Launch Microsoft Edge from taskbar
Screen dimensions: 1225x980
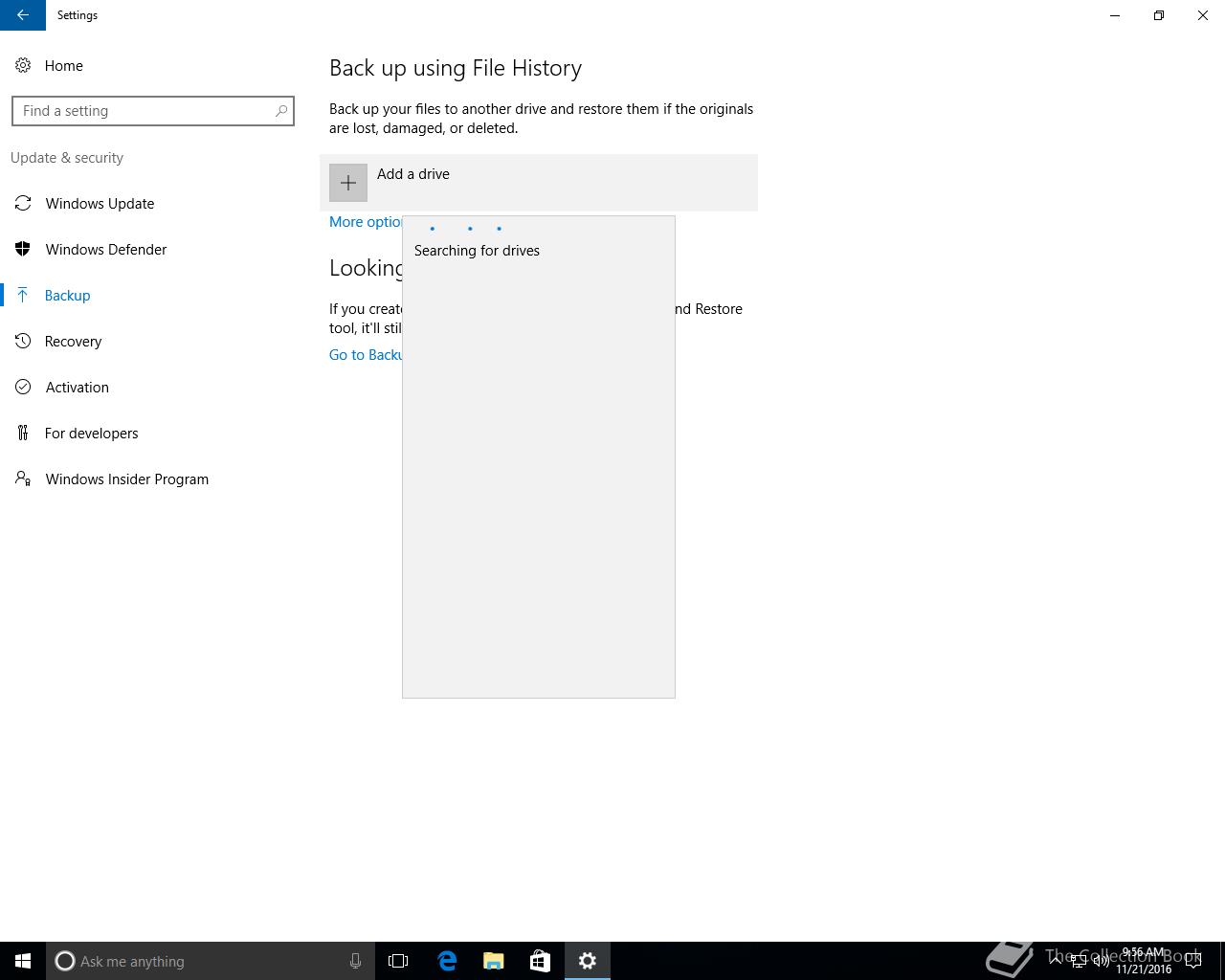tap(447, 961)
